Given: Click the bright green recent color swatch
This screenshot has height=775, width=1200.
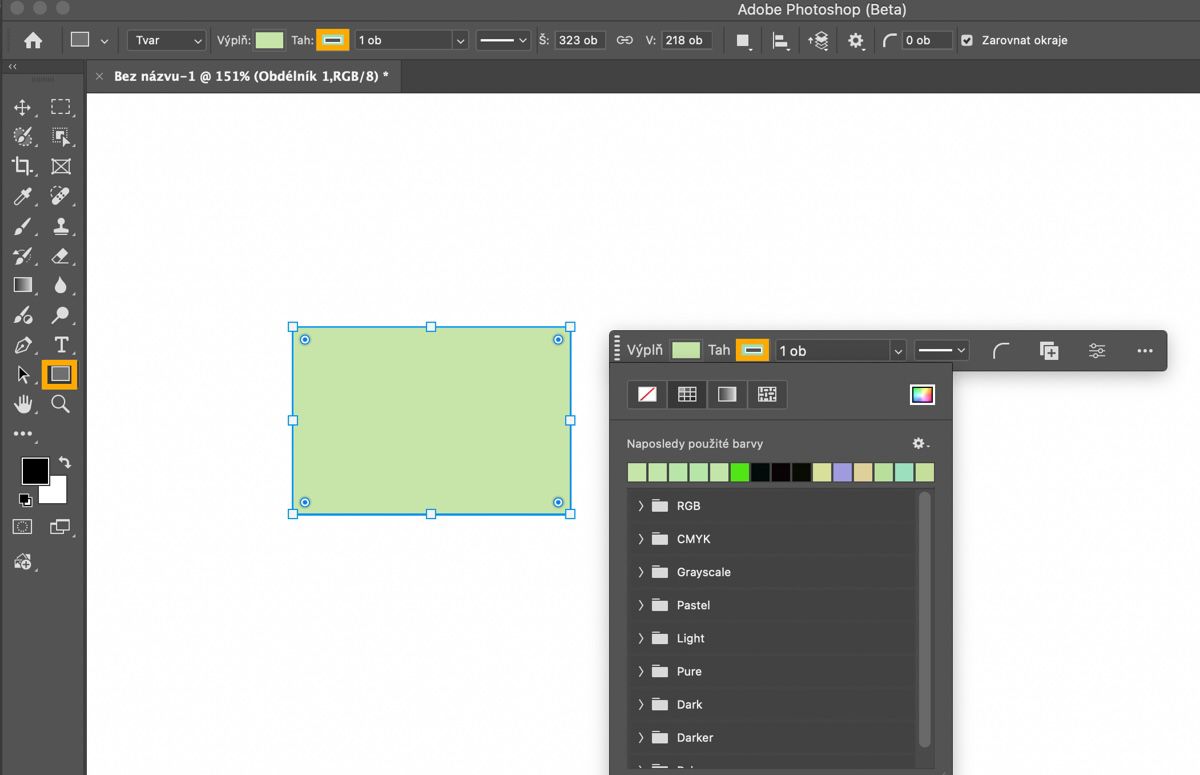Looking at the screenshot, I should point(740,472).
